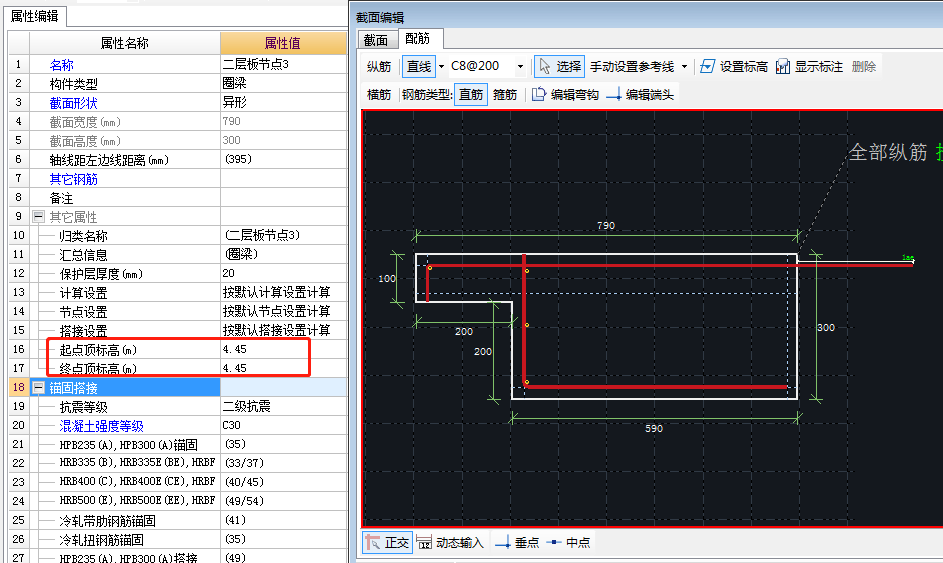Toggle the 正交 ortho mode
The height and width of the screenshot is (563, 943).
(x=387, y=543)
